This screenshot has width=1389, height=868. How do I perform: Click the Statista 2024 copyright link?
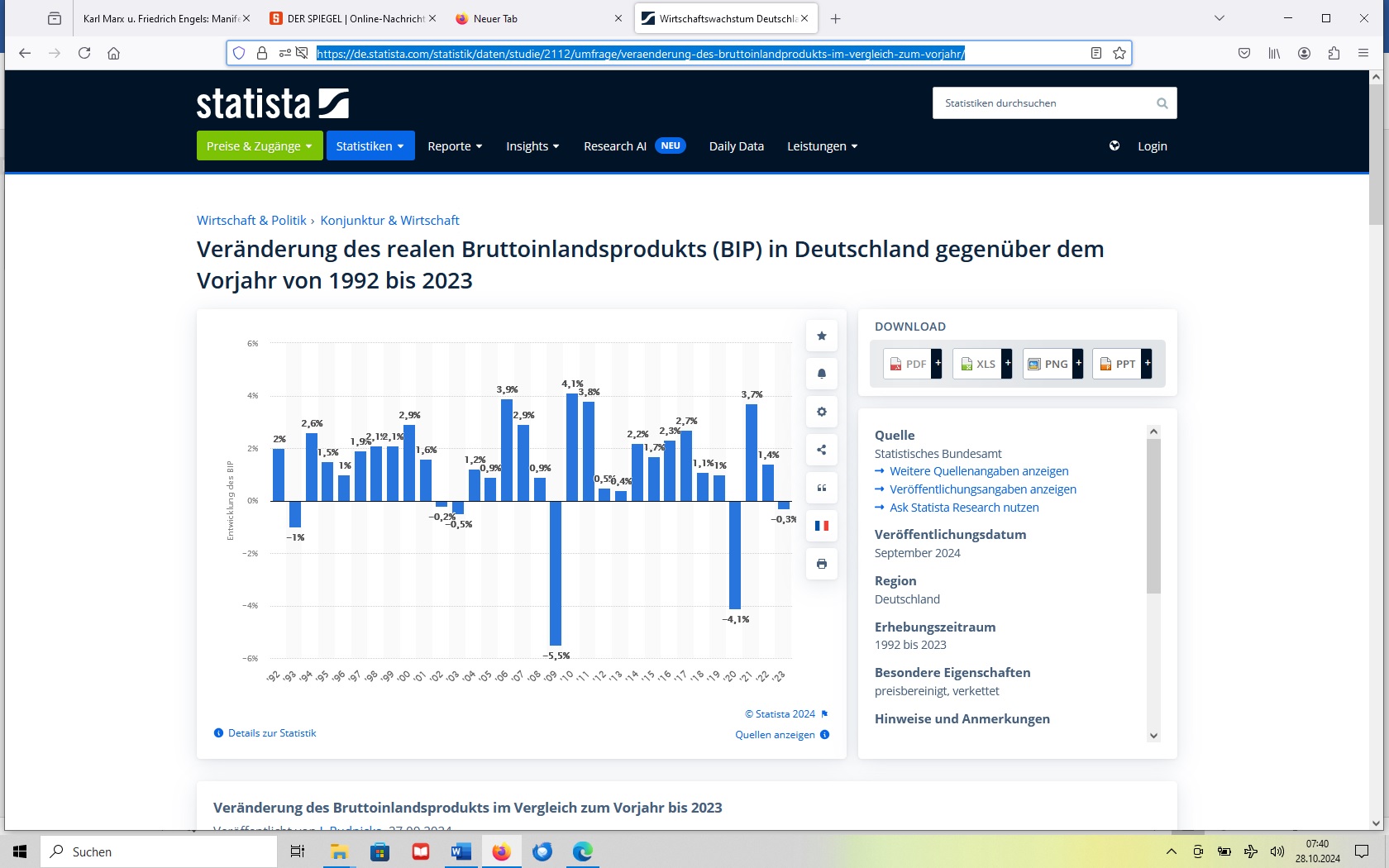780,714
